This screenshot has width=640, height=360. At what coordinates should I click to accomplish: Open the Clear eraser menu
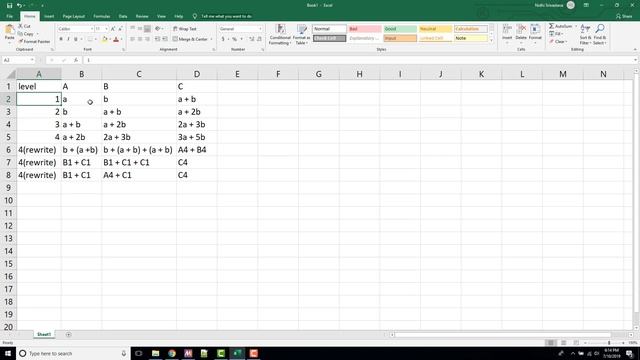tap(558, 42)
